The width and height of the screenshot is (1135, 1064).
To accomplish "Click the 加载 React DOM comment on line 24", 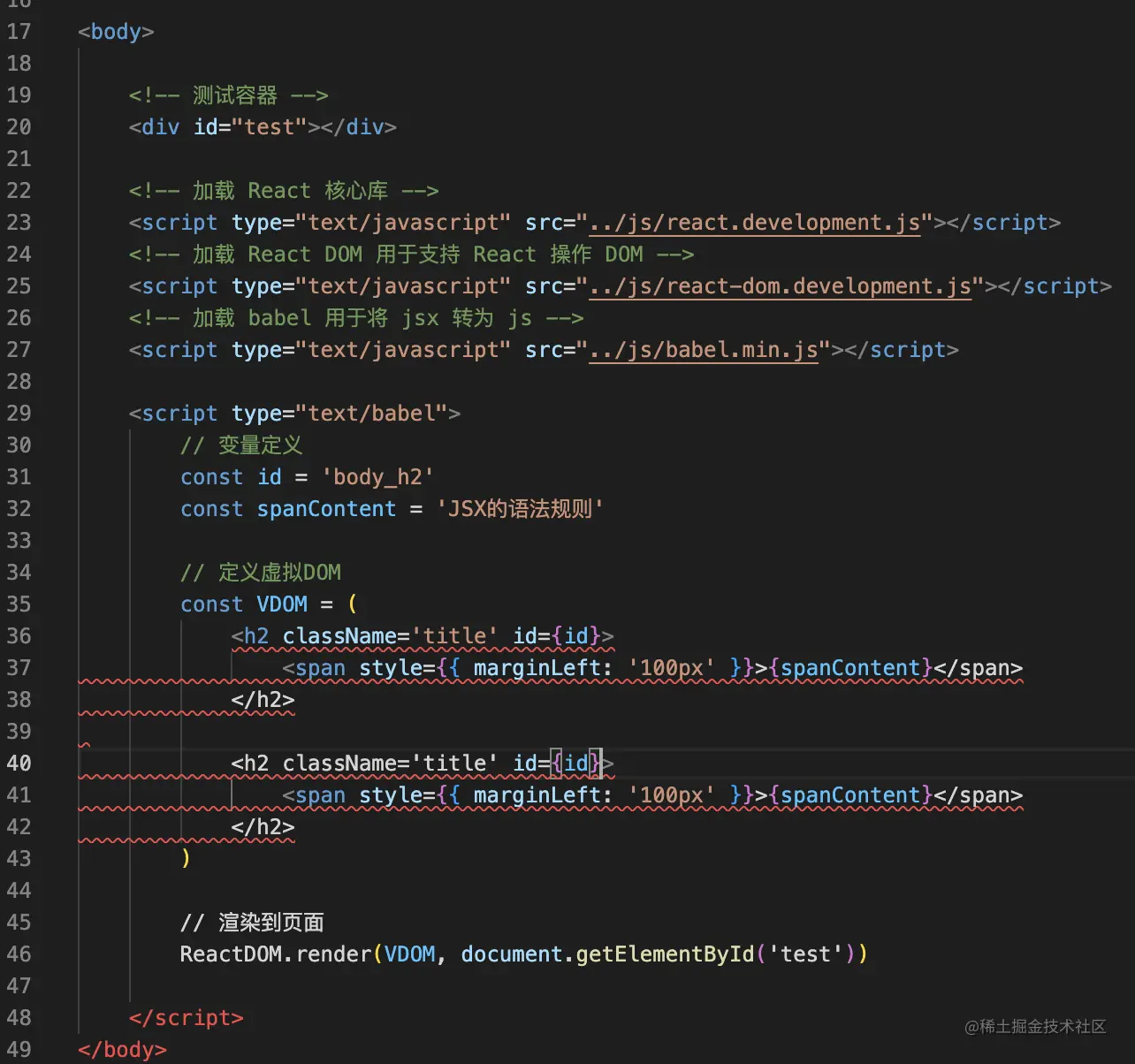I will click(411, 255).
